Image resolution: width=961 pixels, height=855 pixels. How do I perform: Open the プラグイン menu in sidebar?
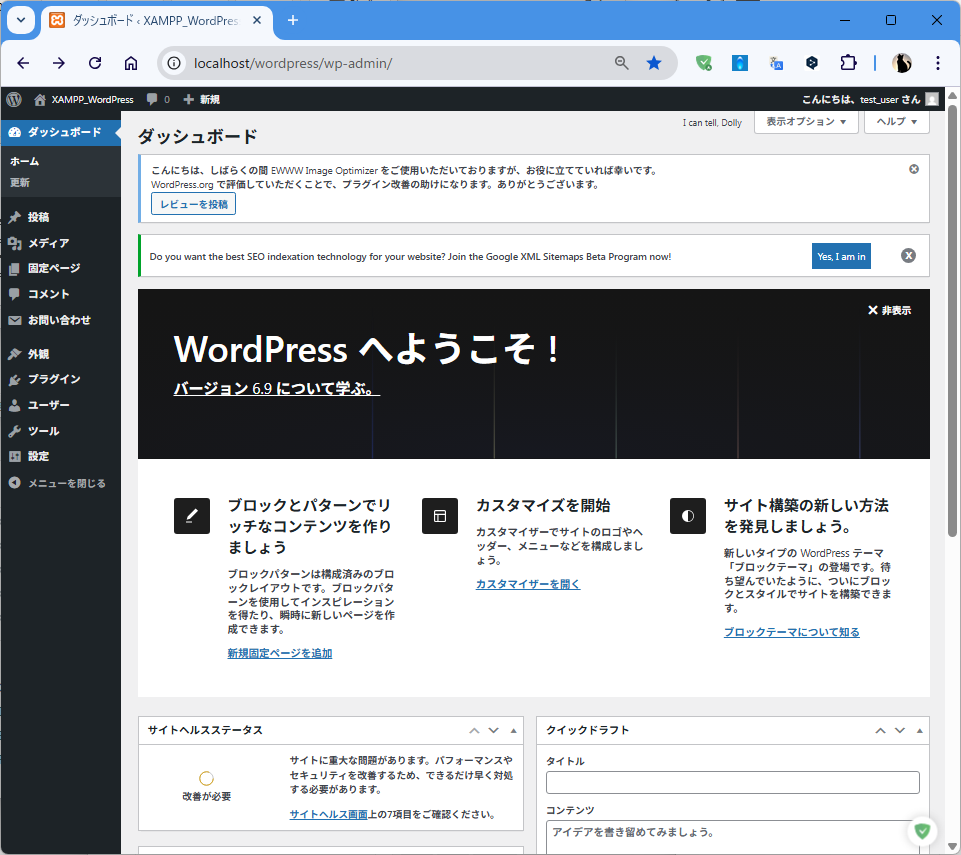pyautogui.click(x=54, y=380)
